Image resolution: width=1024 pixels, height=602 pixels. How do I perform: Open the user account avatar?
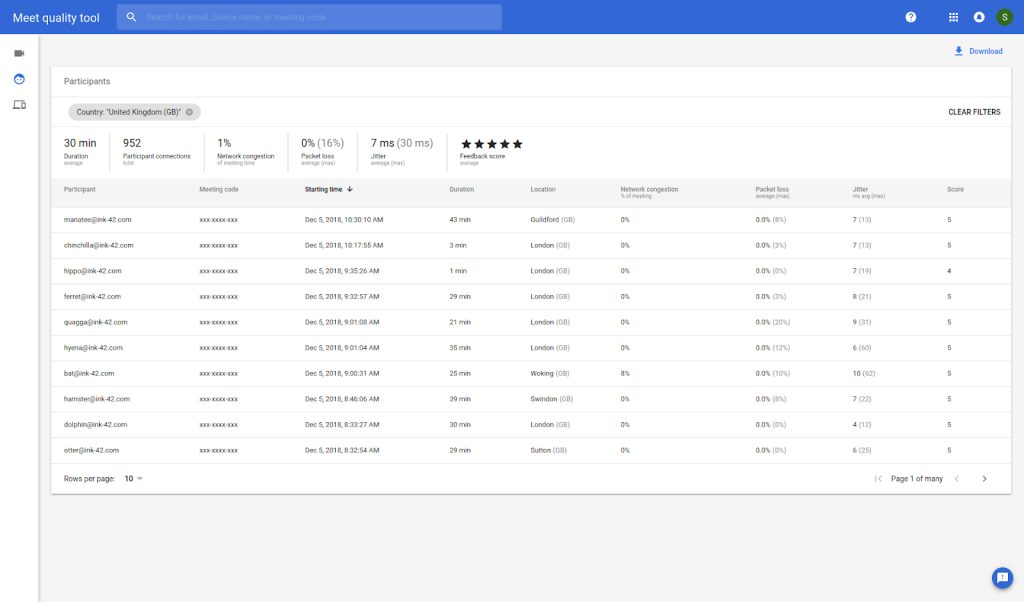pyautogui.click(x=1004, y=17)
